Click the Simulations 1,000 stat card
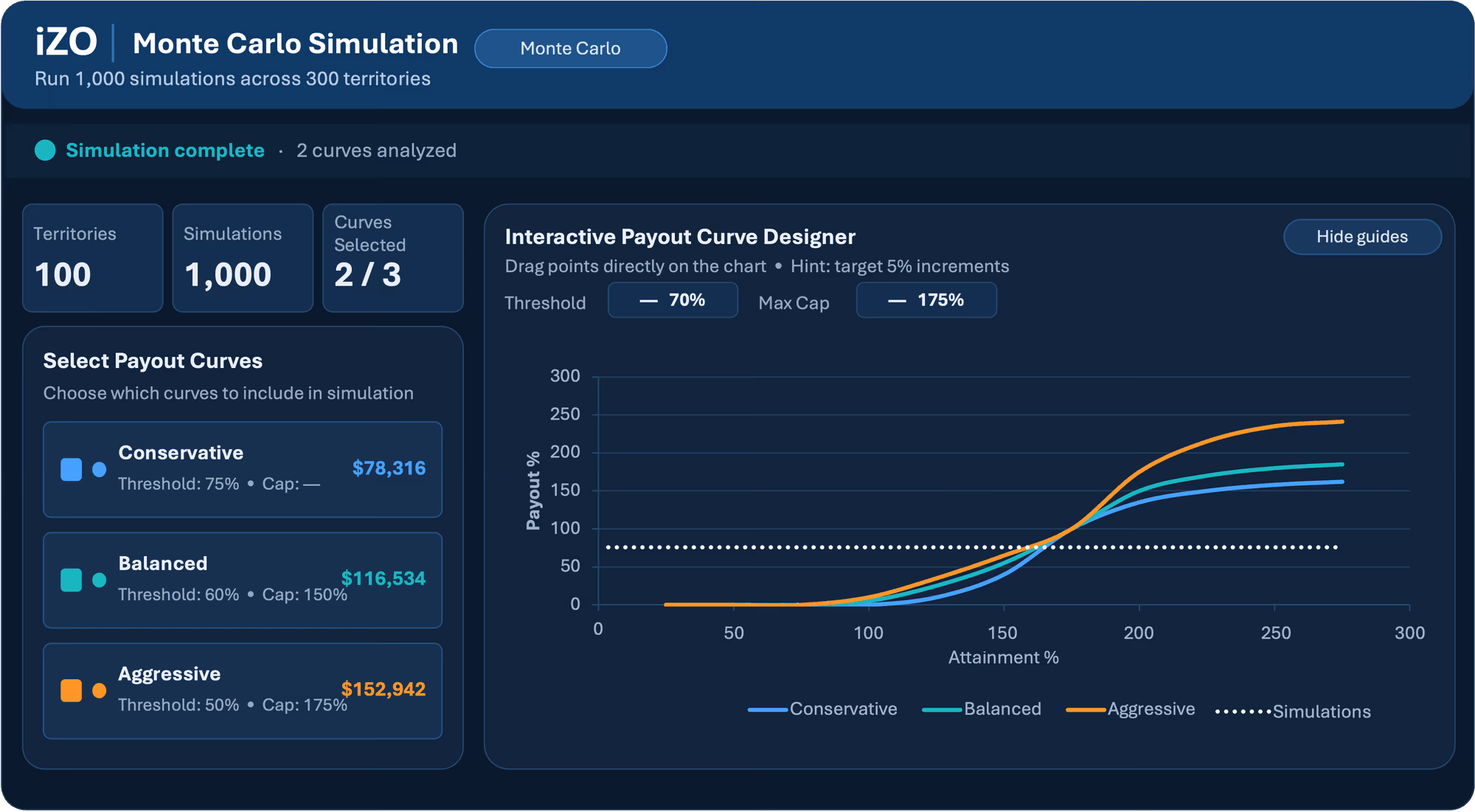Screen dimensions: 1475x812 pyautogui.click(x=243, y=258)
